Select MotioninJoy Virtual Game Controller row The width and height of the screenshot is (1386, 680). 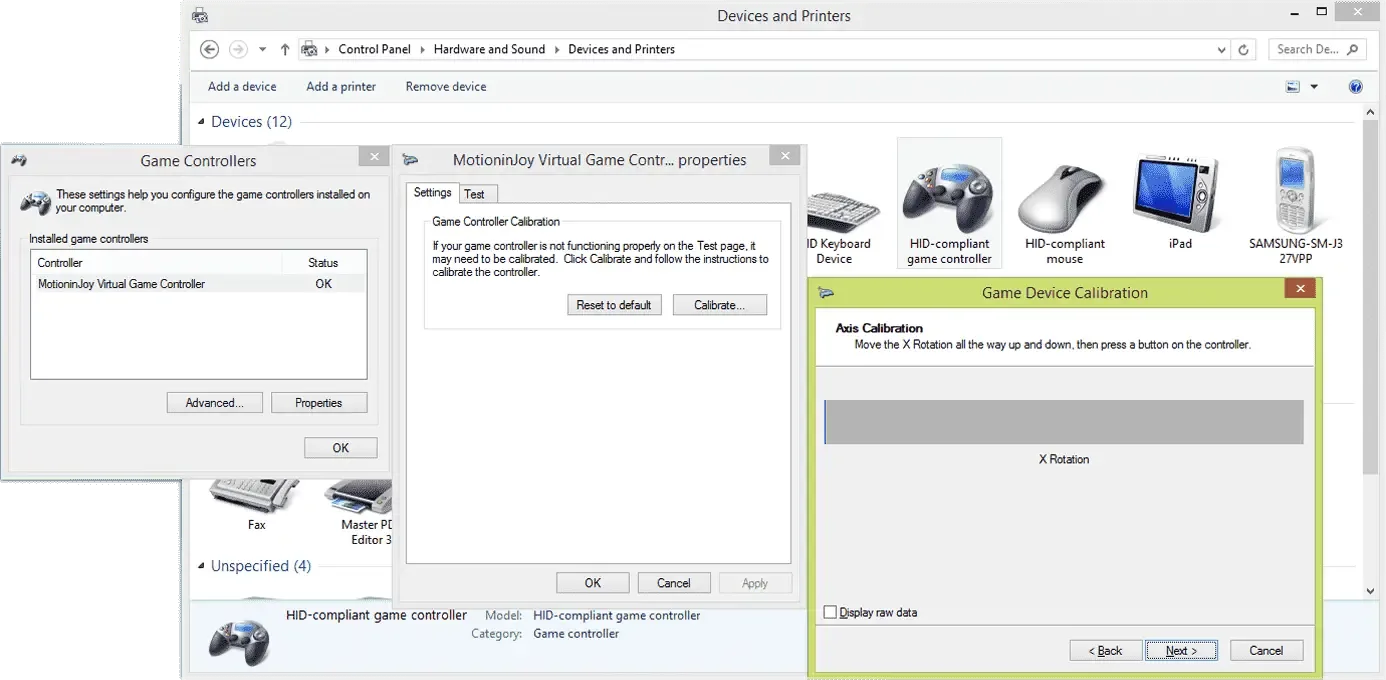coord(199,284)
